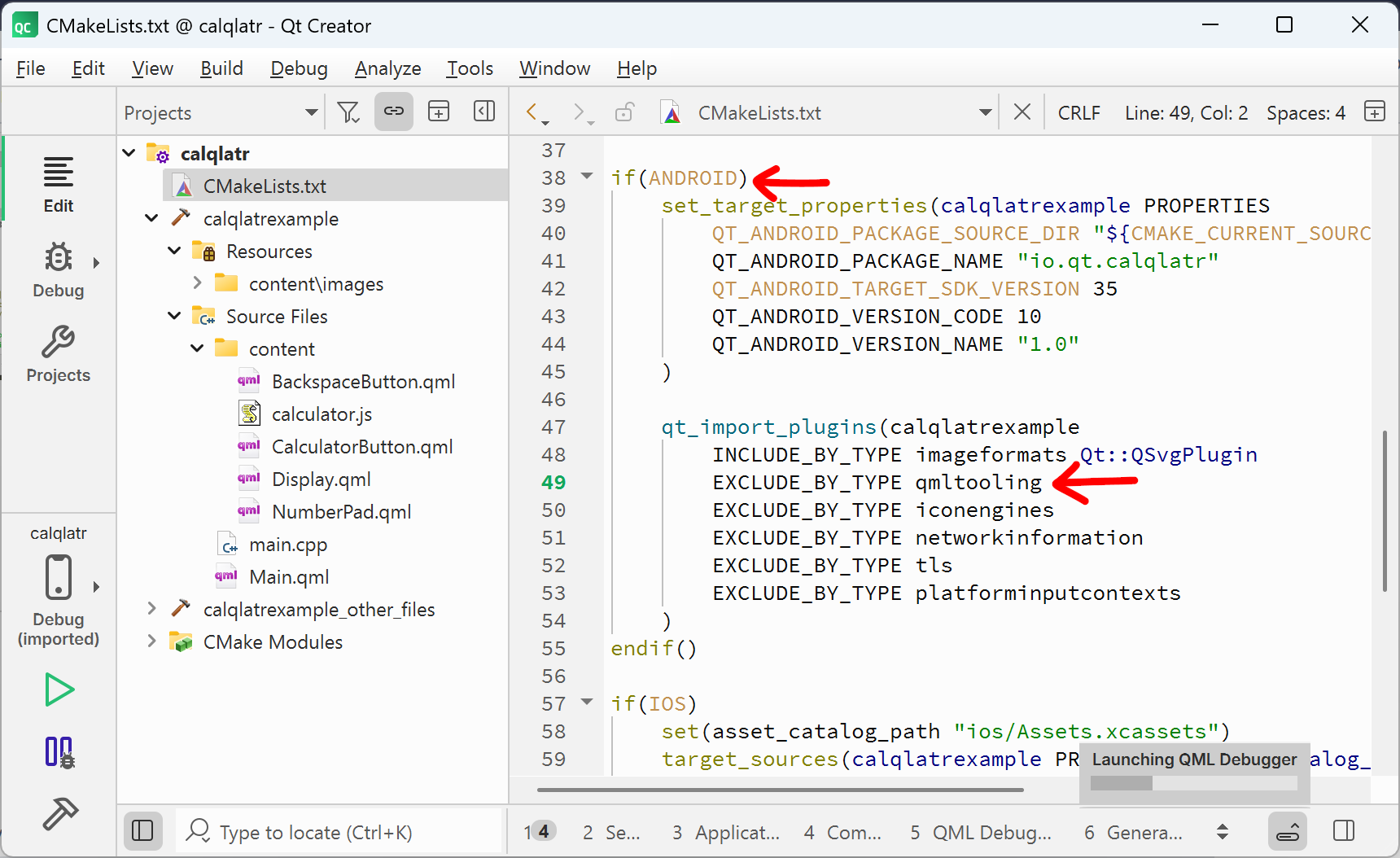This screenshot has height=858, width=1400.
Task: Select calculator.js in the tree
Action: click(322, 414)
